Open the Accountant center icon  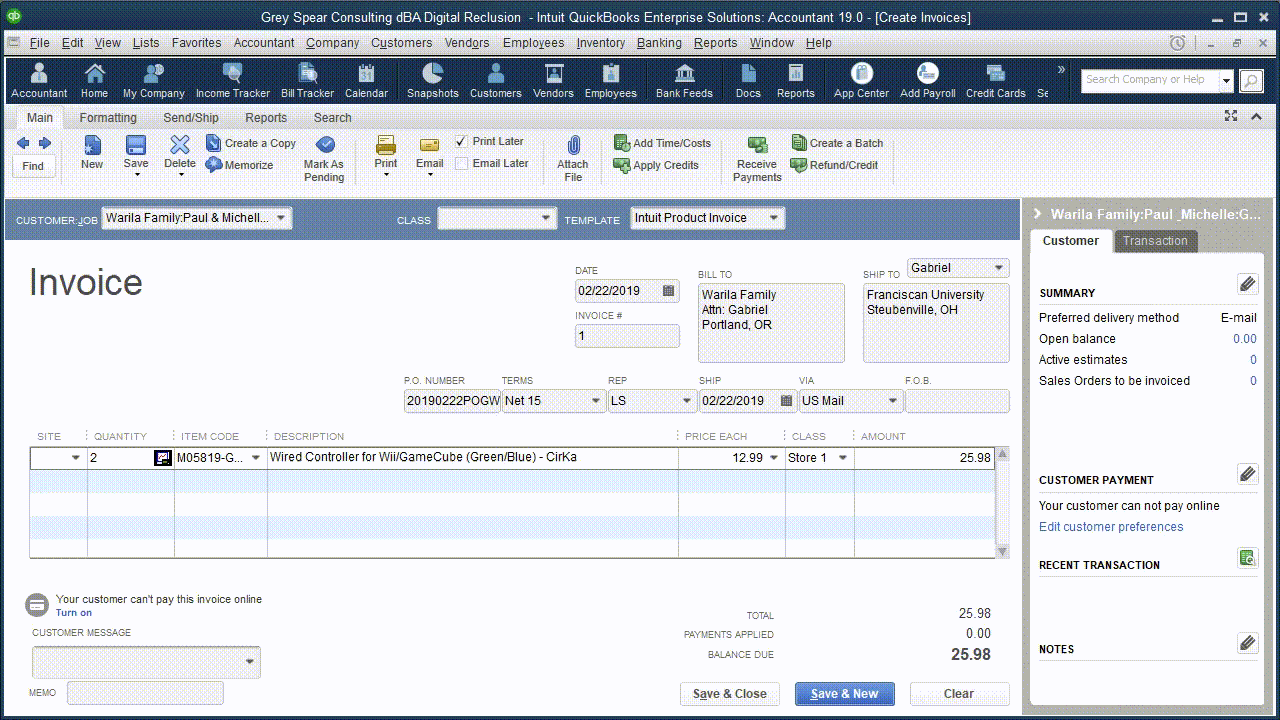pos(39,80)
